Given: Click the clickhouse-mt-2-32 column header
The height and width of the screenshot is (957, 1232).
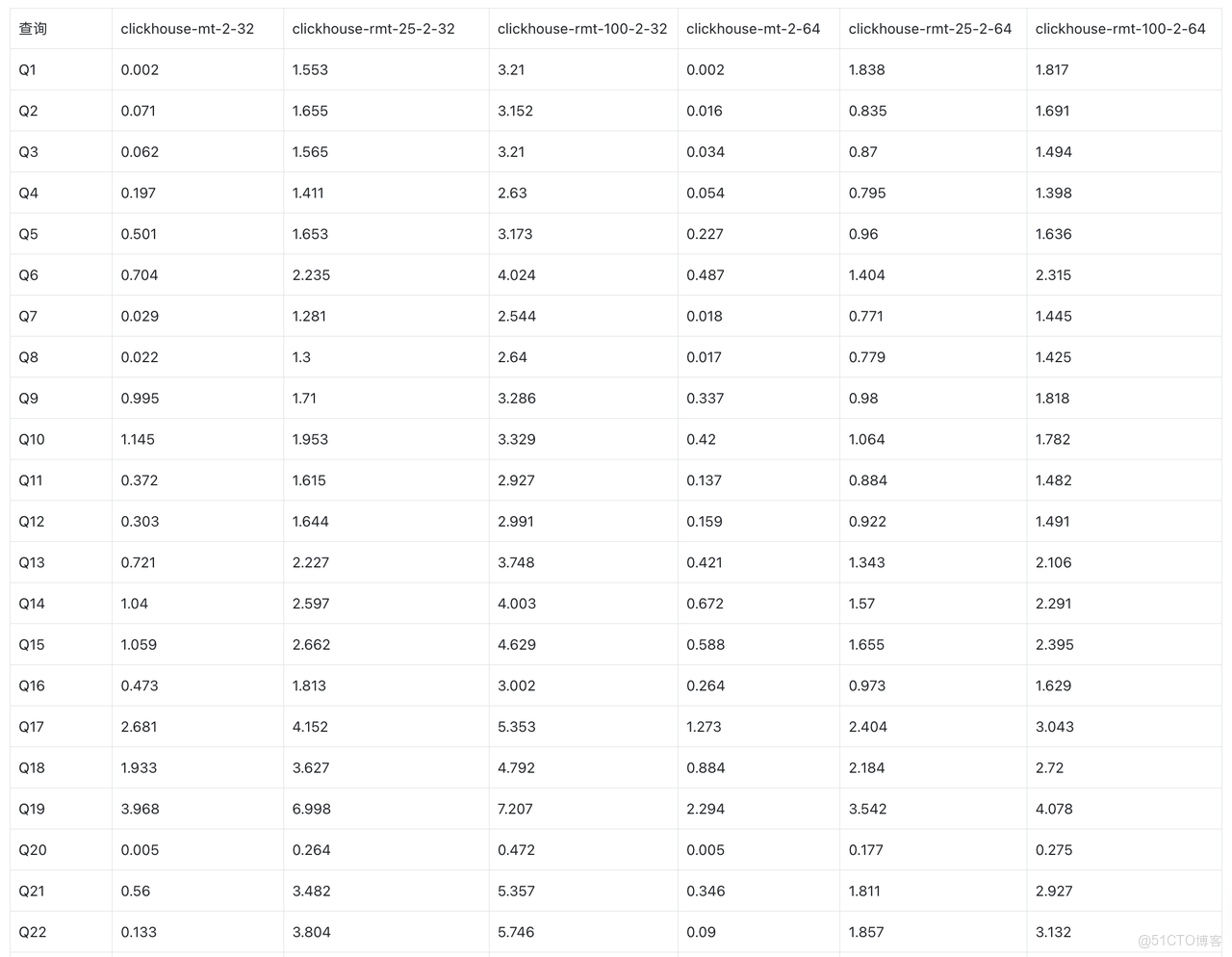Looking at the screenshot, I should [x=188, y=29].
